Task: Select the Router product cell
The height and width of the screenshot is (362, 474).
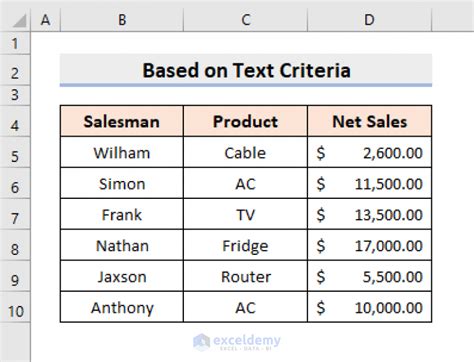Action: [x=245, y=276]
